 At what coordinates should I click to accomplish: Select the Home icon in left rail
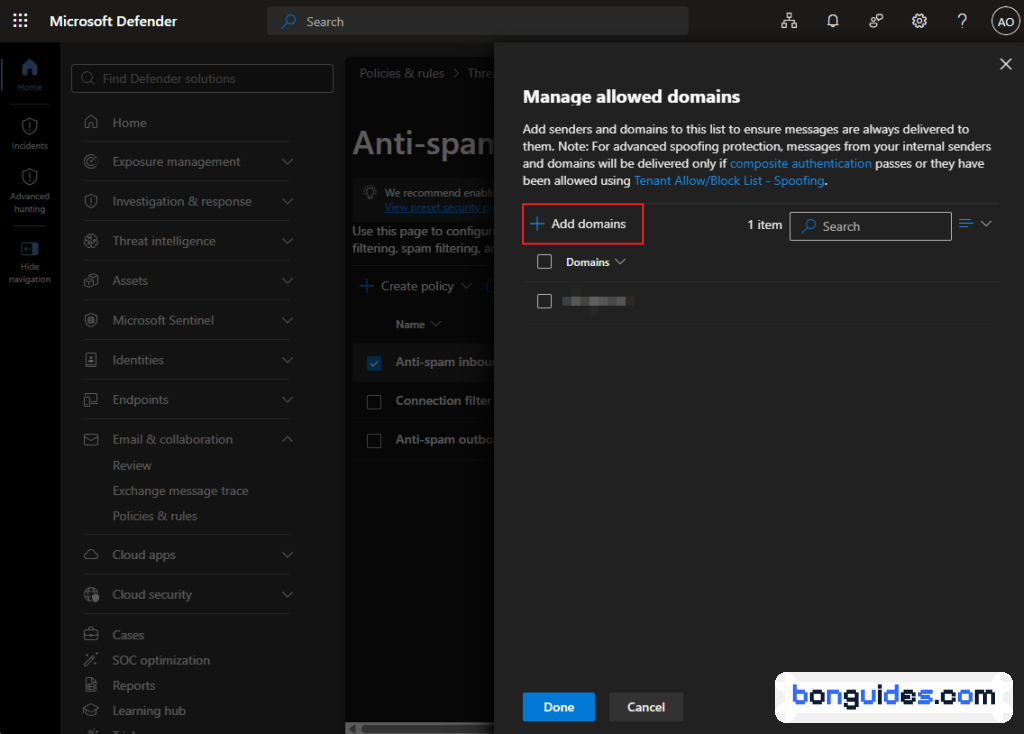coord(29,67)
